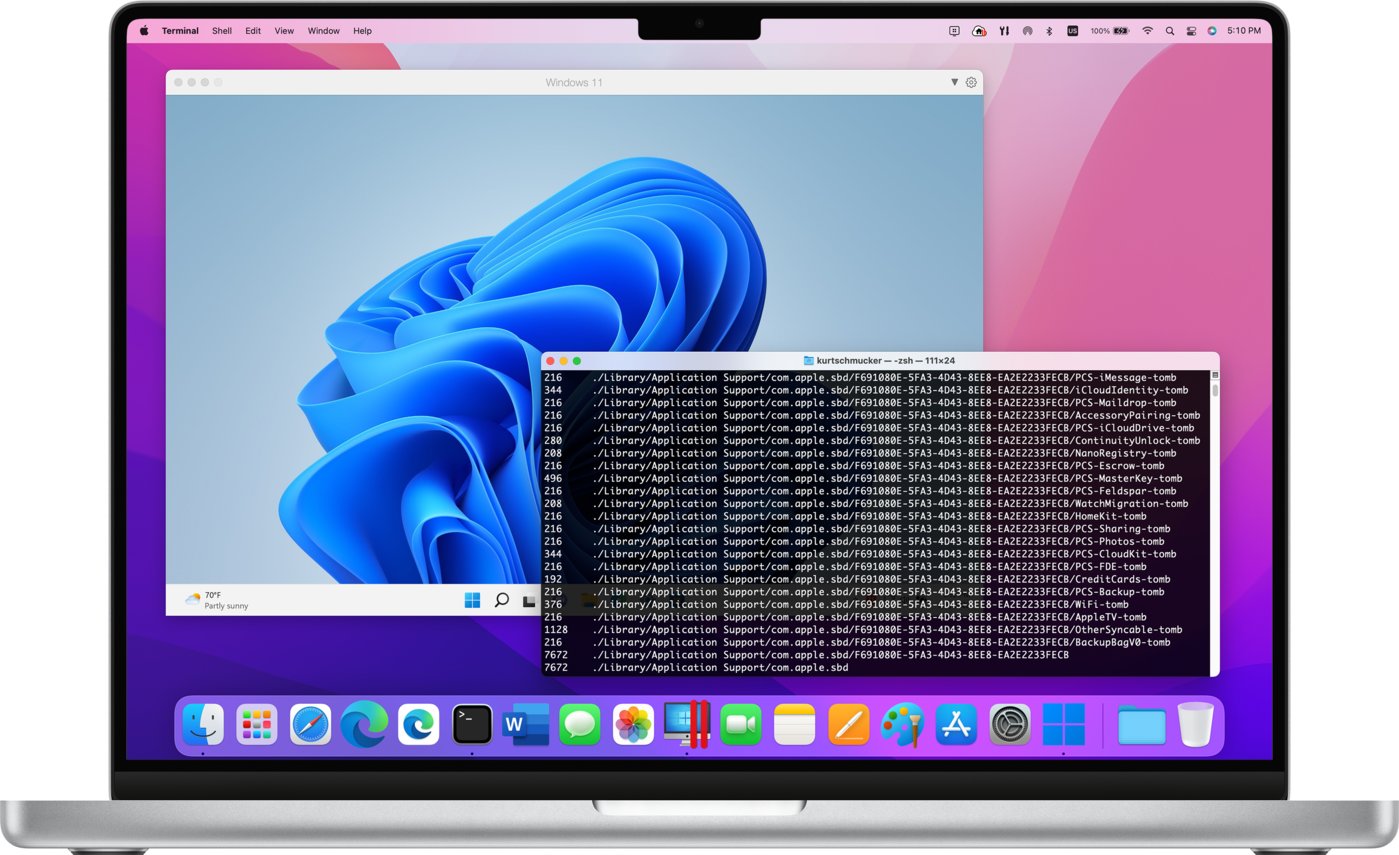Open the Bluetooth menu bar icon
Viewport: 1399px width, 855px height.
coord(1049,31)
